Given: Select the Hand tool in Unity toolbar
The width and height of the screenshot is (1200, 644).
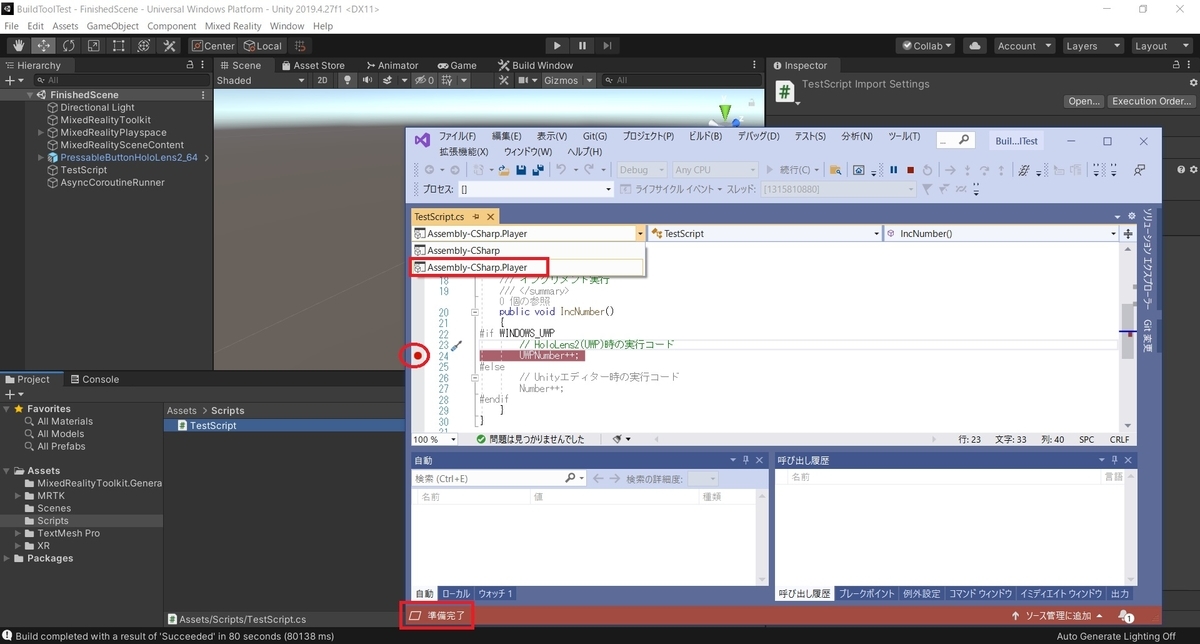Looking at the screenshot, I should 19,46.
